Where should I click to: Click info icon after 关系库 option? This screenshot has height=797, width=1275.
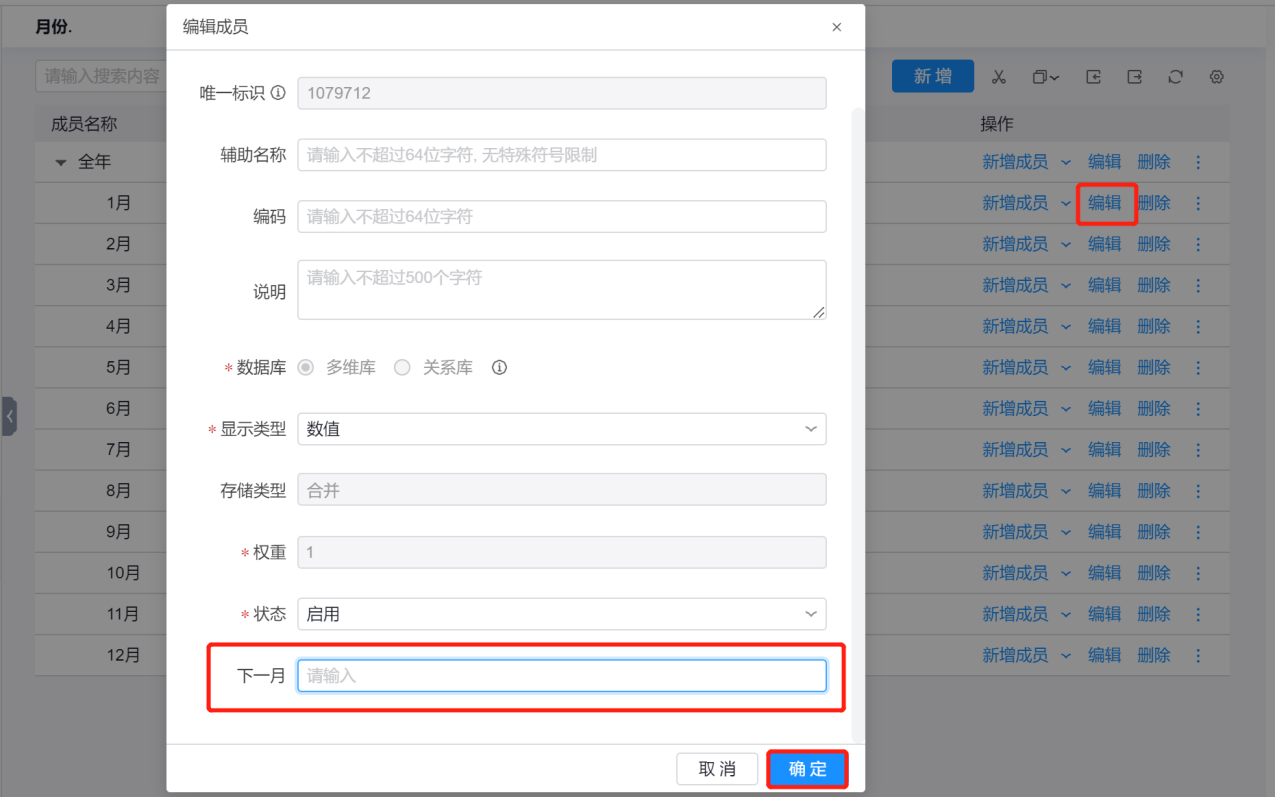click(499, 367)
